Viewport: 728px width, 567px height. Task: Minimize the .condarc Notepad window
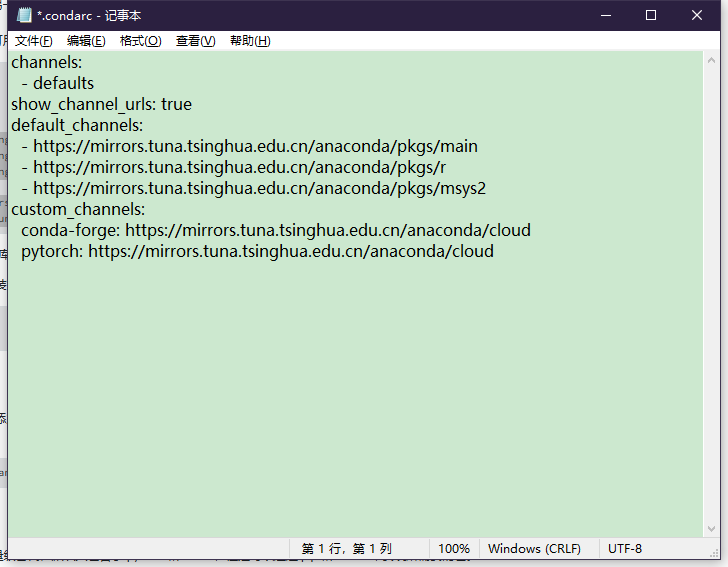[x=605, y=15]
